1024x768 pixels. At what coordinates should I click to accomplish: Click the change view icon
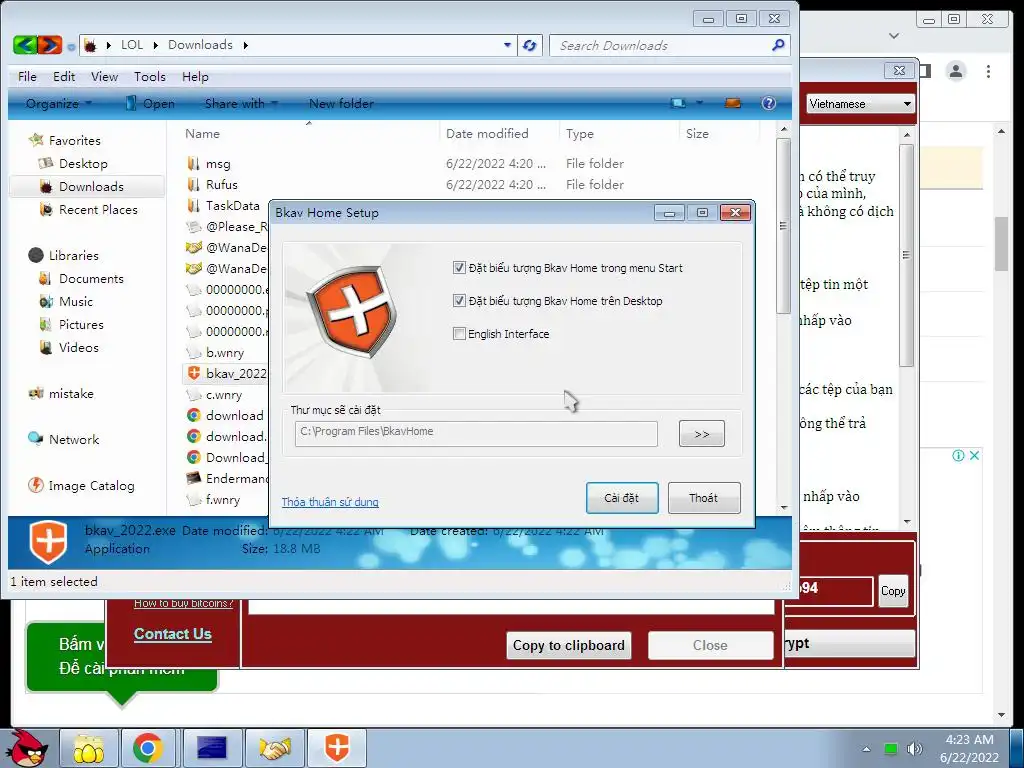[x=679, y=103]
